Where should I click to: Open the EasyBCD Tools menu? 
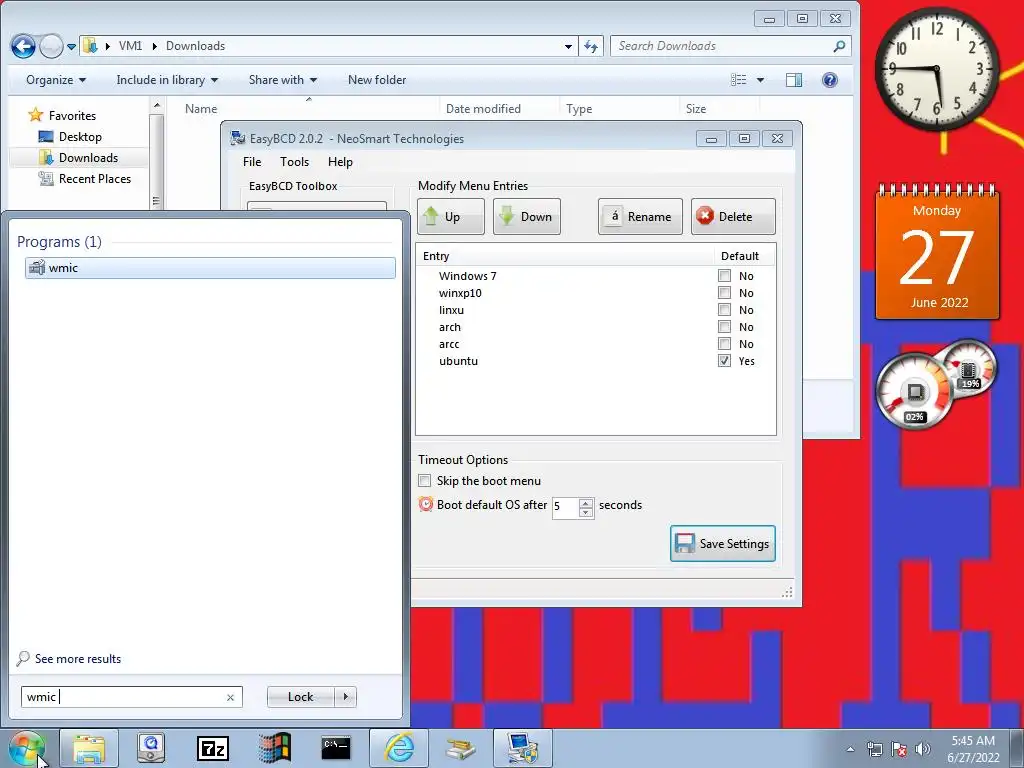[x=295, y=162]
